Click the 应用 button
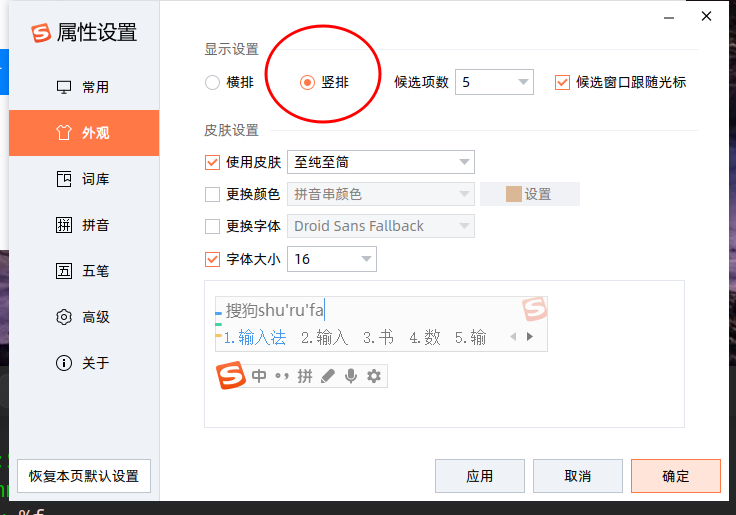 click(480, 476)
